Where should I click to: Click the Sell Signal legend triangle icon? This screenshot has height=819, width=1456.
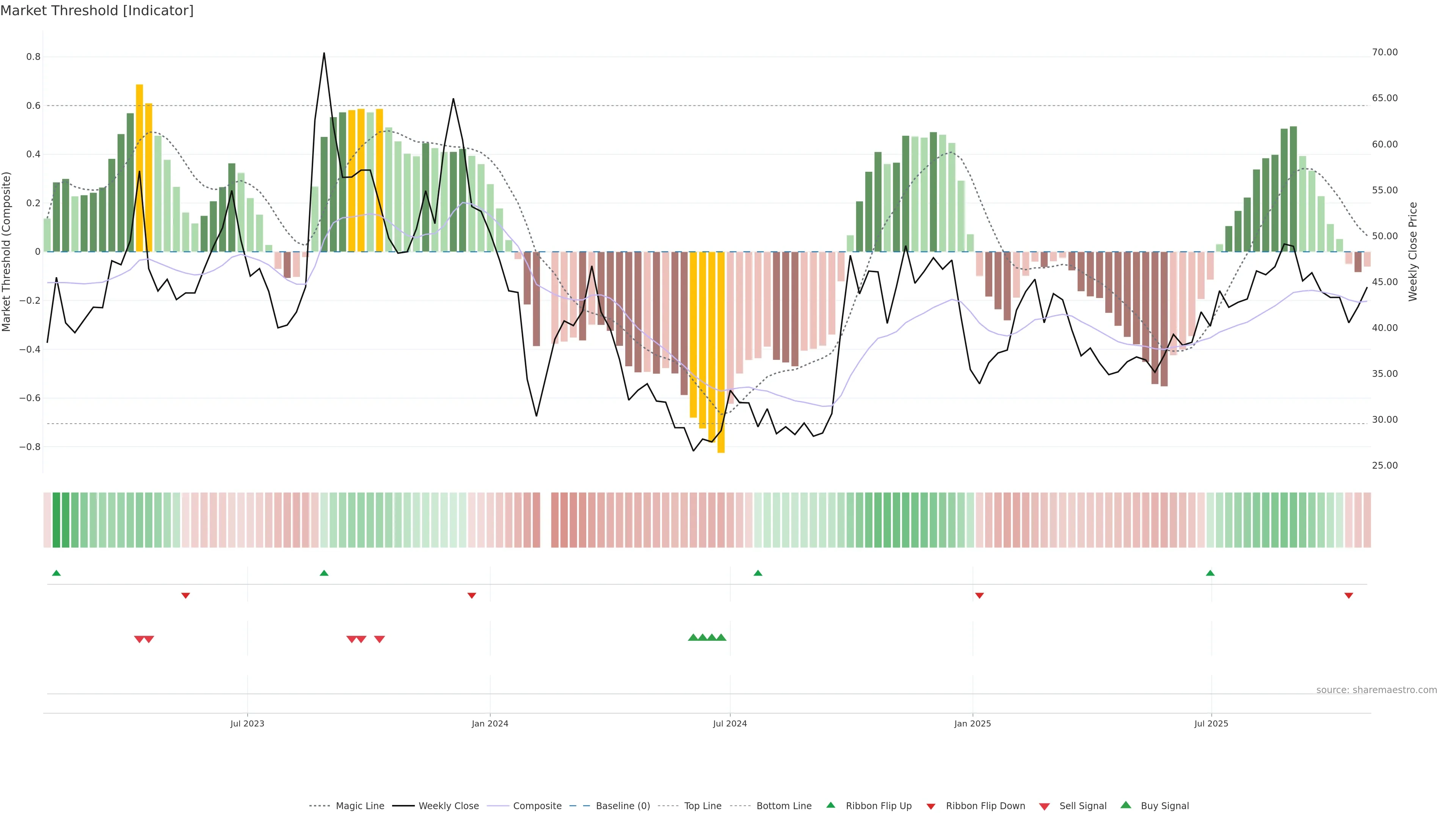pos(1044,806)
